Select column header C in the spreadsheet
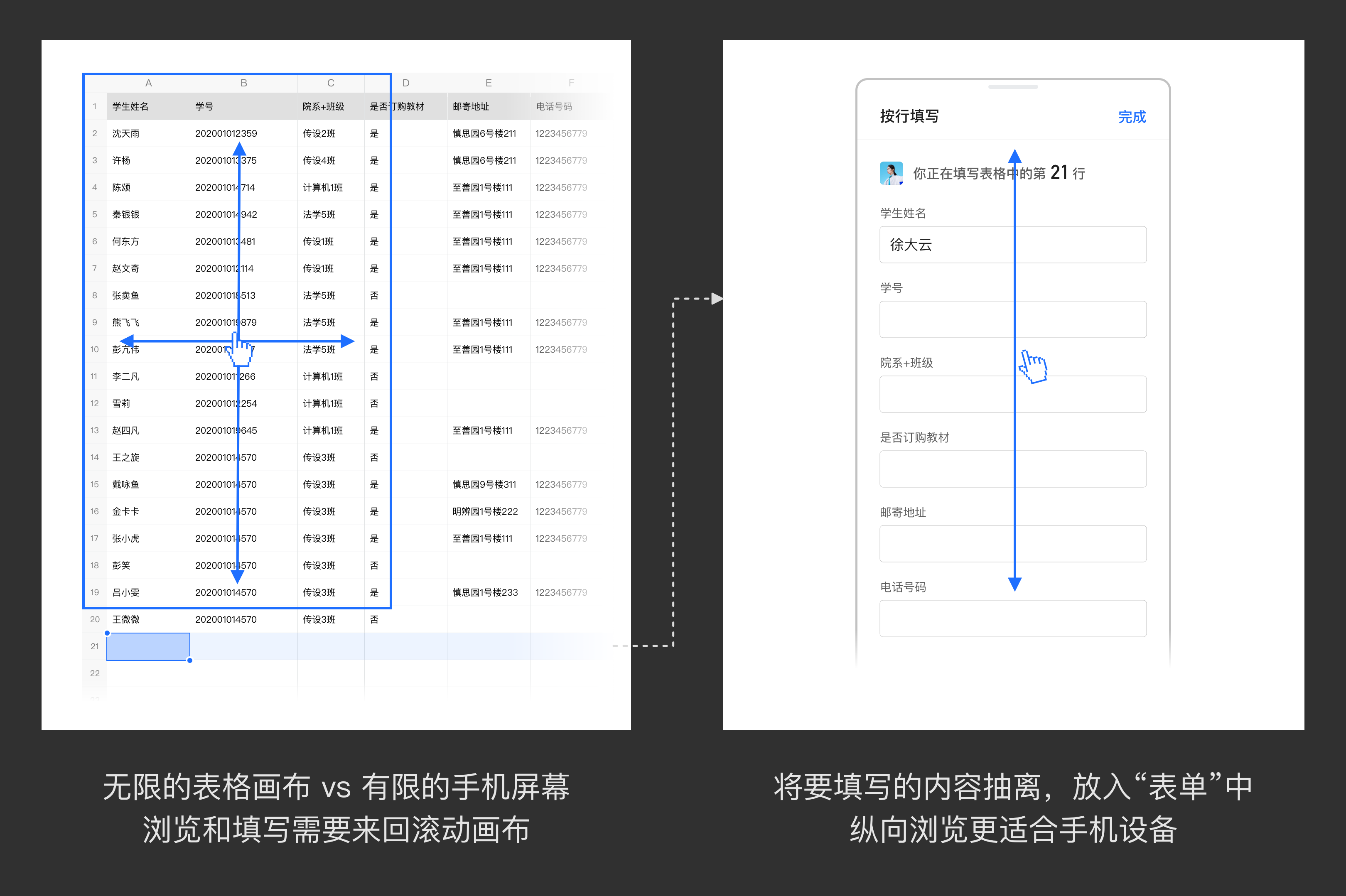Image resolution: width=1346 pixels, height=896 pixels. click(331, 83)
